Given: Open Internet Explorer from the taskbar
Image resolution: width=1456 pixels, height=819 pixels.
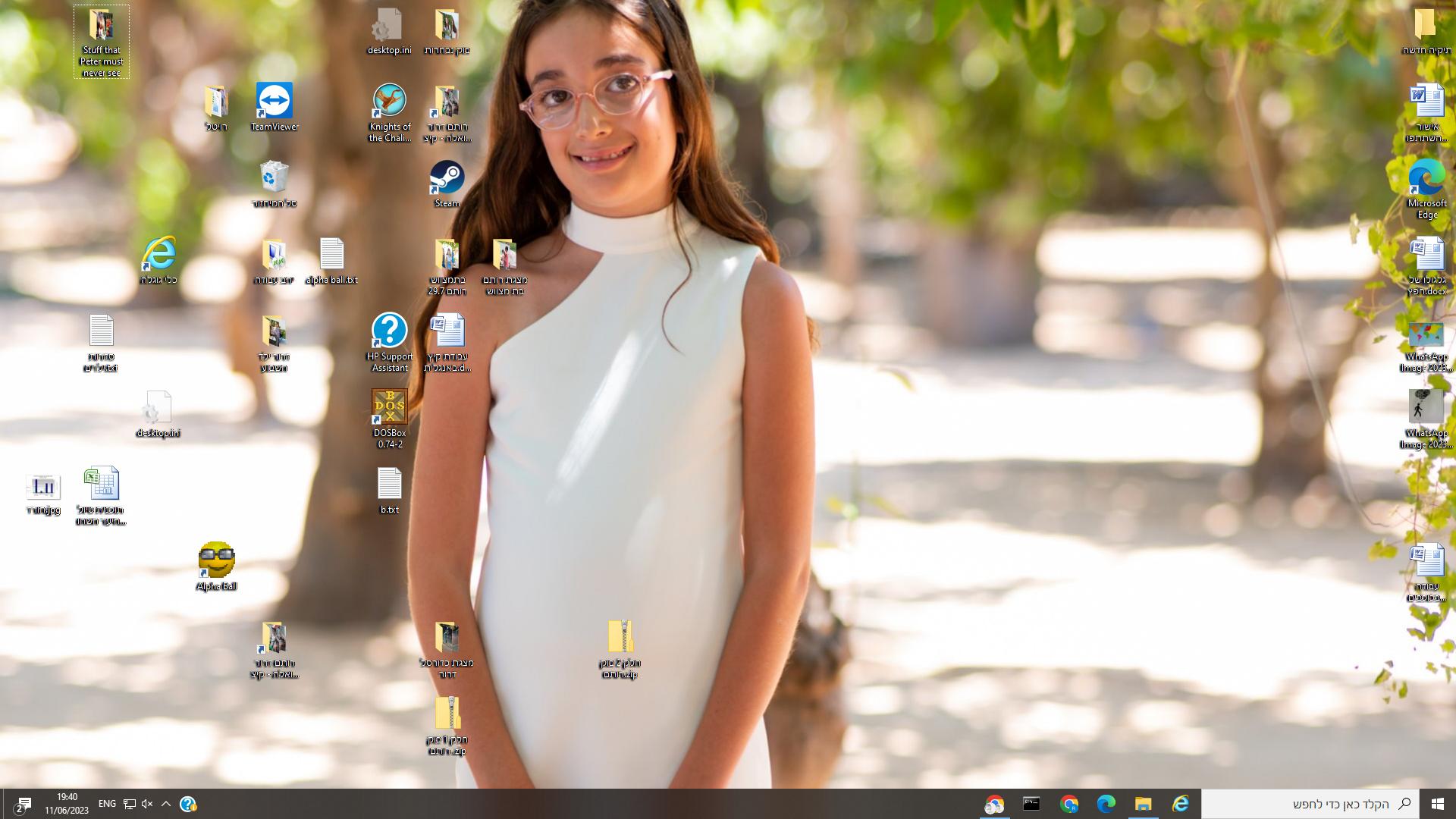Looking at the screenshot, I should tap(1181, 804).
